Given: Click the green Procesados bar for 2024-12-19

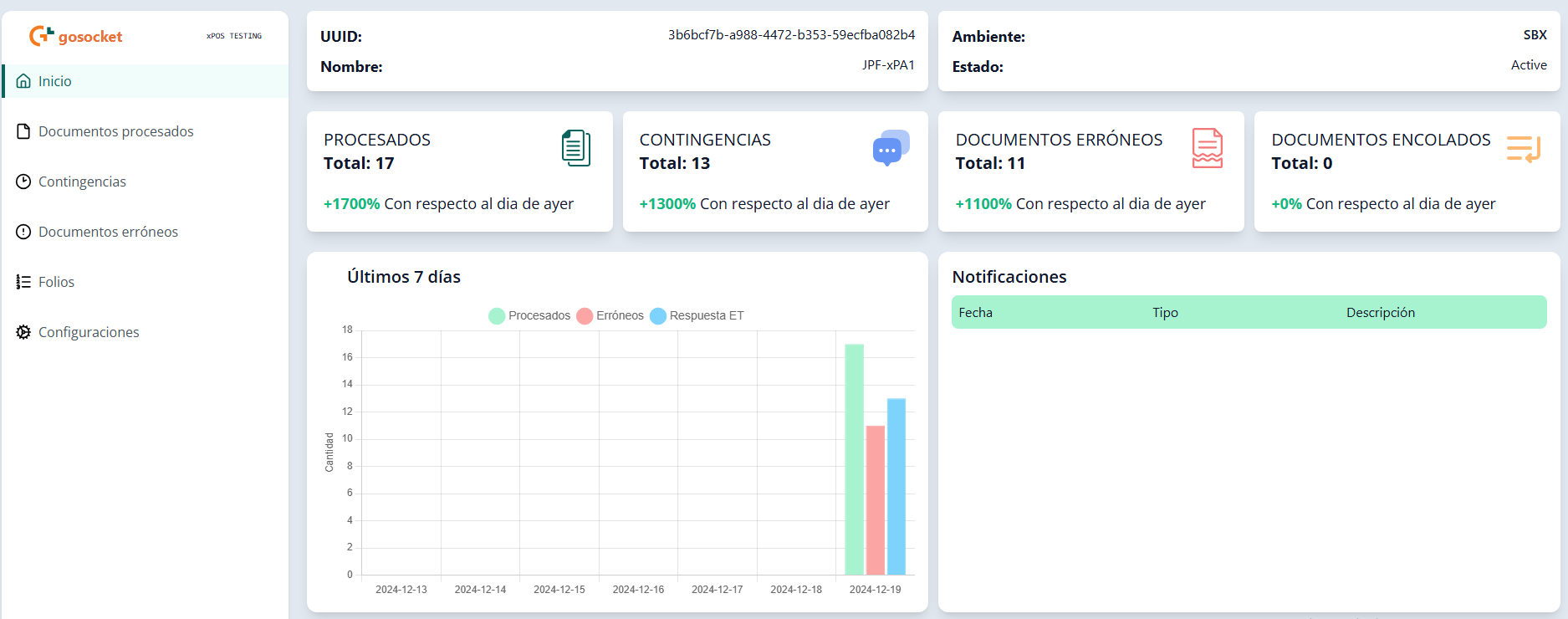Looking at the screenshot, I should coord(854,459).
